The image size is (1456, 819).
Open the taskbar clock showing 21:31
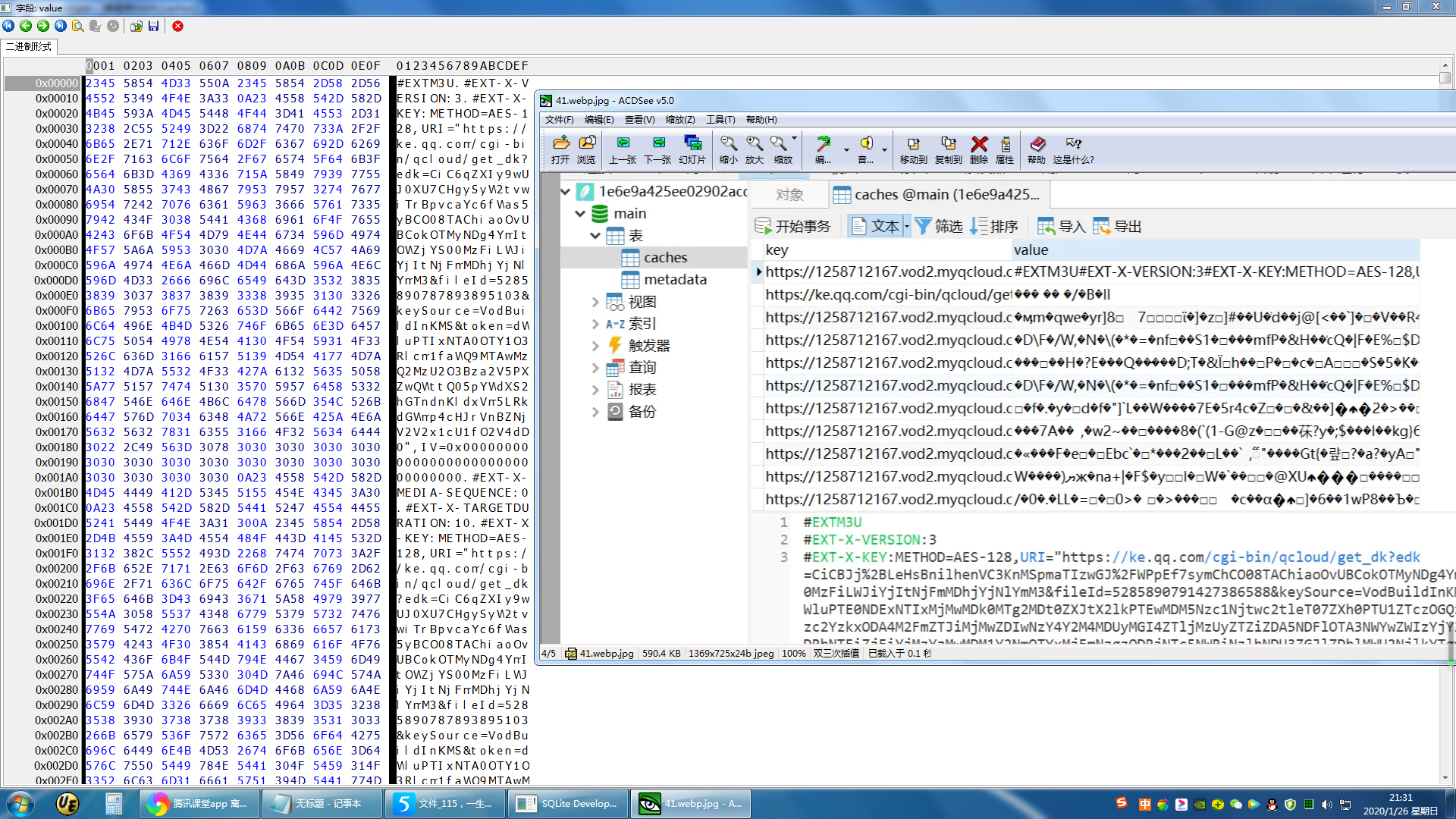(x=1400, y=804)
